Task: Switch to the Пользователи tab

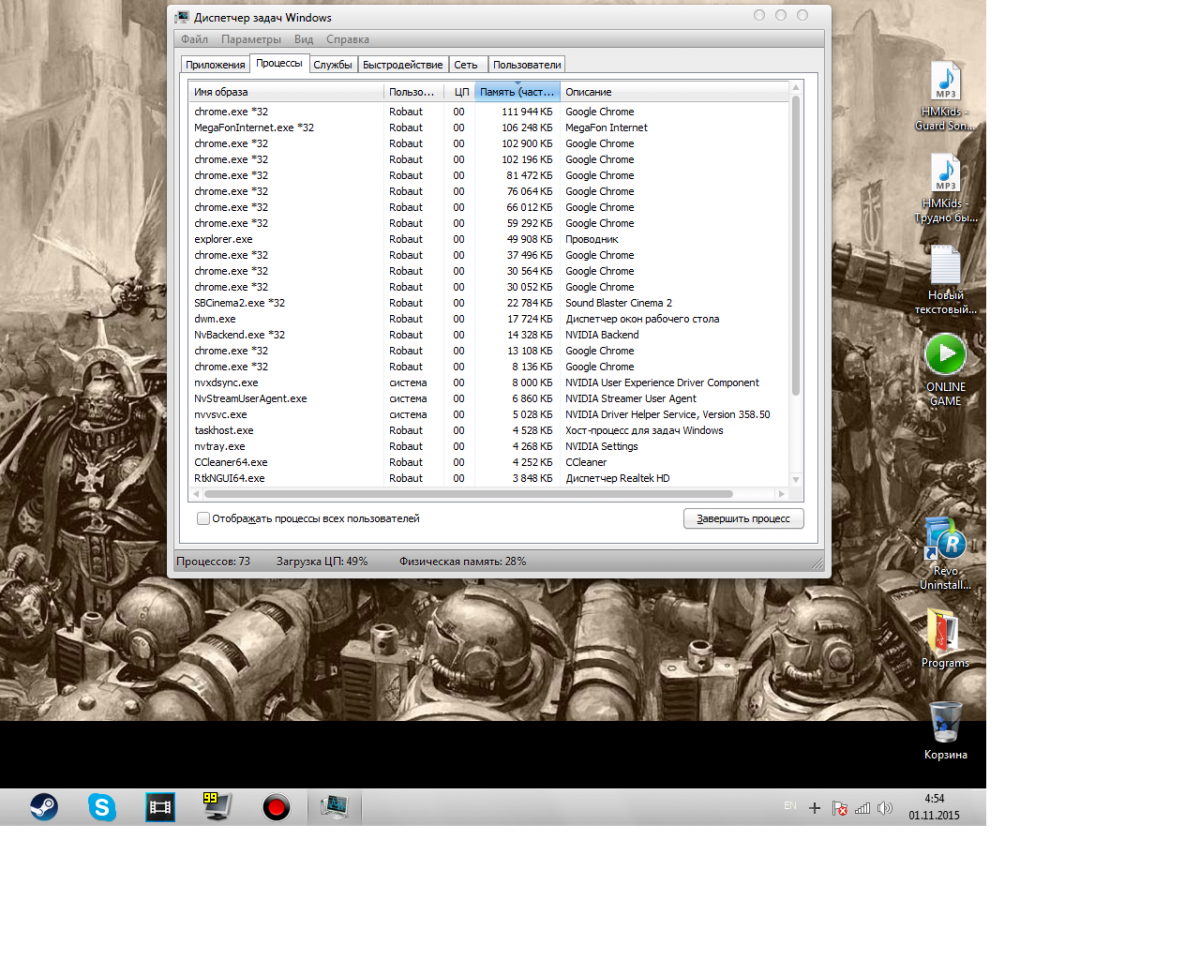Action: (527, 65)
